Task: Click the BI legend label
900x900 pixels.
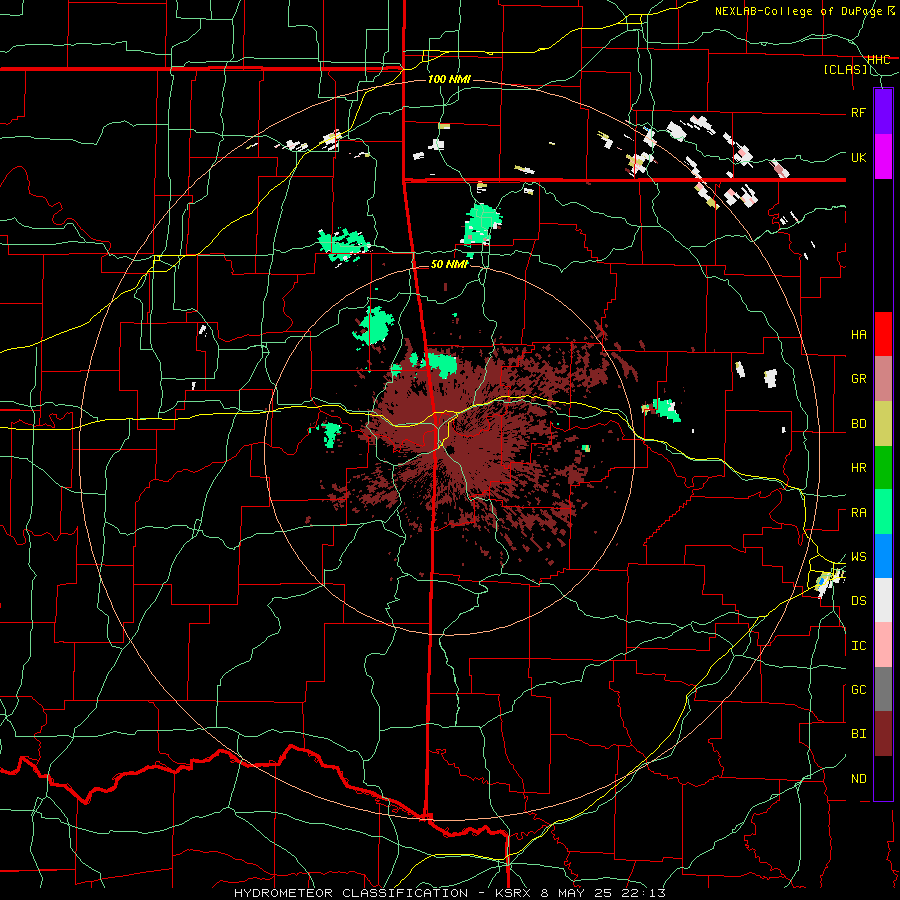Action: (858, 734)
